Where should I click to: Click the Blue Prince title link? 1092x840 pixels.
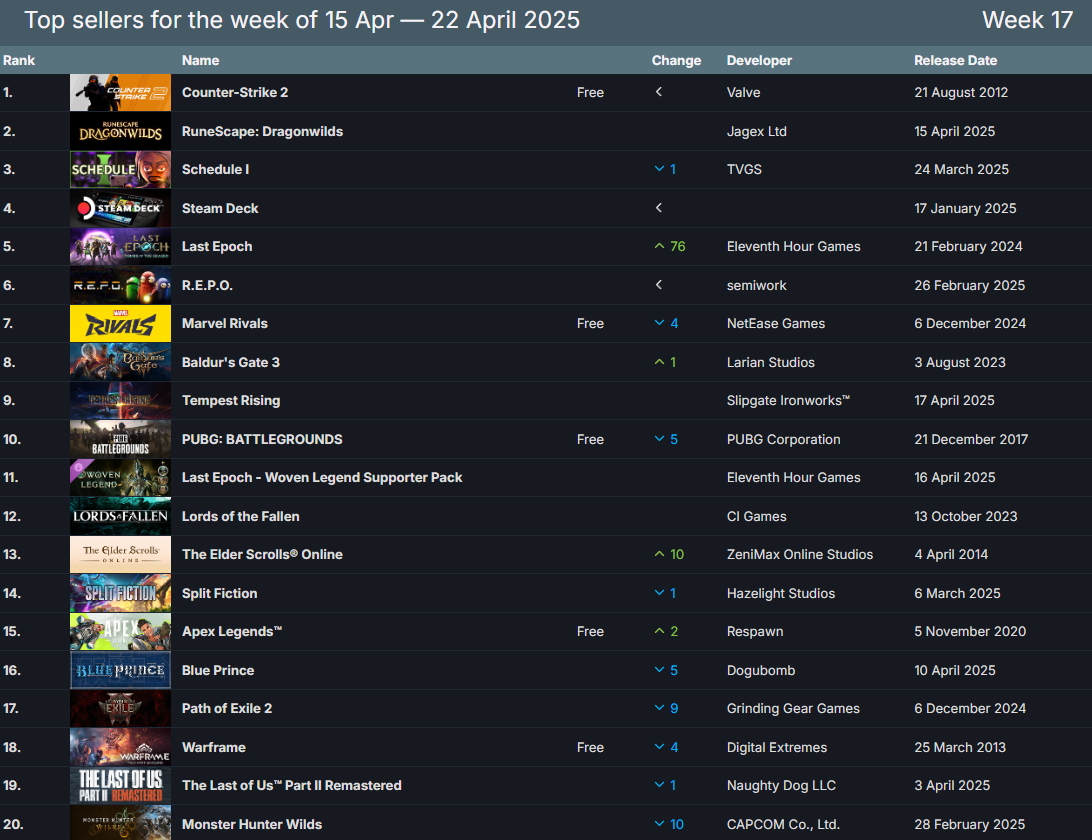pyautogui.click(x=218, y=670)
